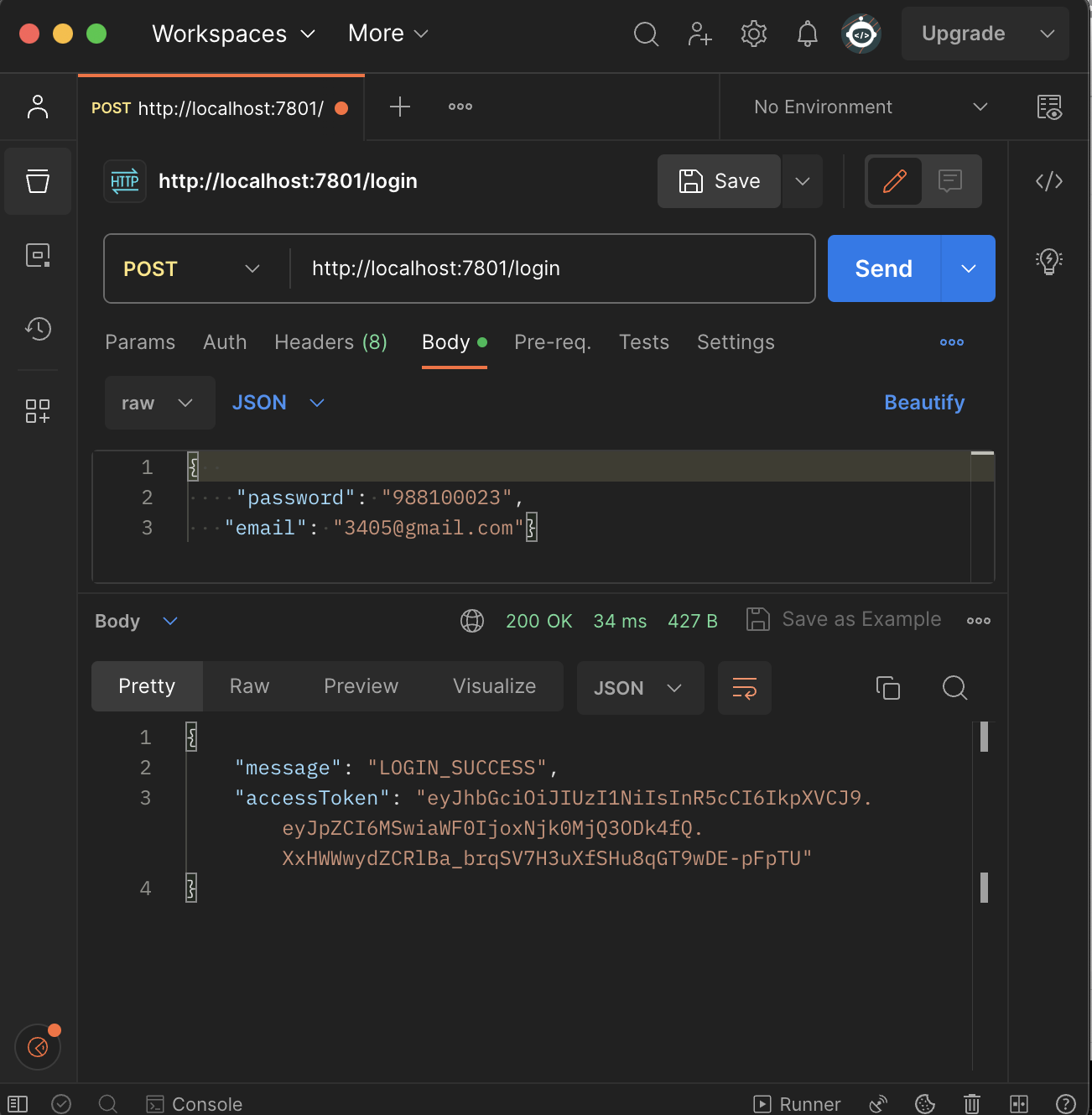Open the Runner in the status bar
The height and width of the screenshot is (1115, 1092).
click(797, 1104)
